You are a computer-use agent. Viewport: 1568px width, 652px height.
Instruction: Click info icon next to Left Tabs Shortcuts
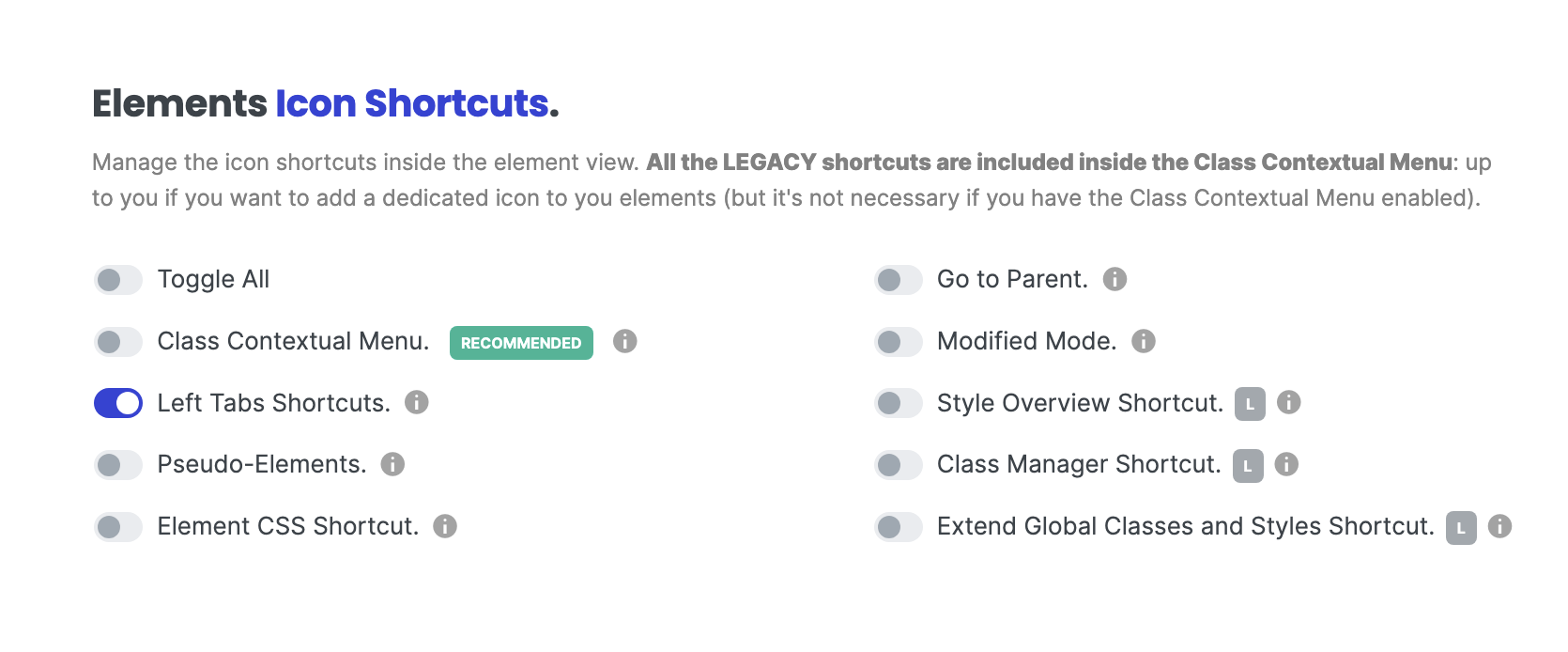click(417, 402)
